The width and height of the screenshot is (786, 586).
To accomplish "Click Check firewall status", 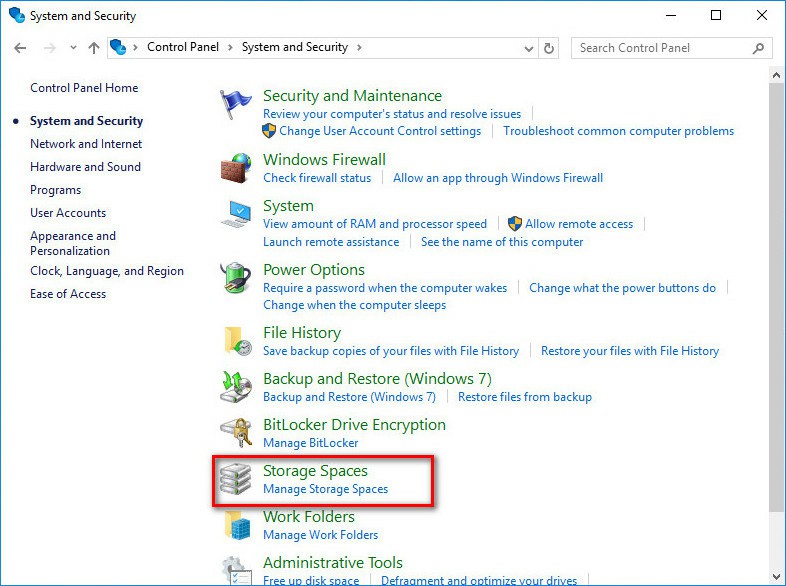I will click(317, 178).
